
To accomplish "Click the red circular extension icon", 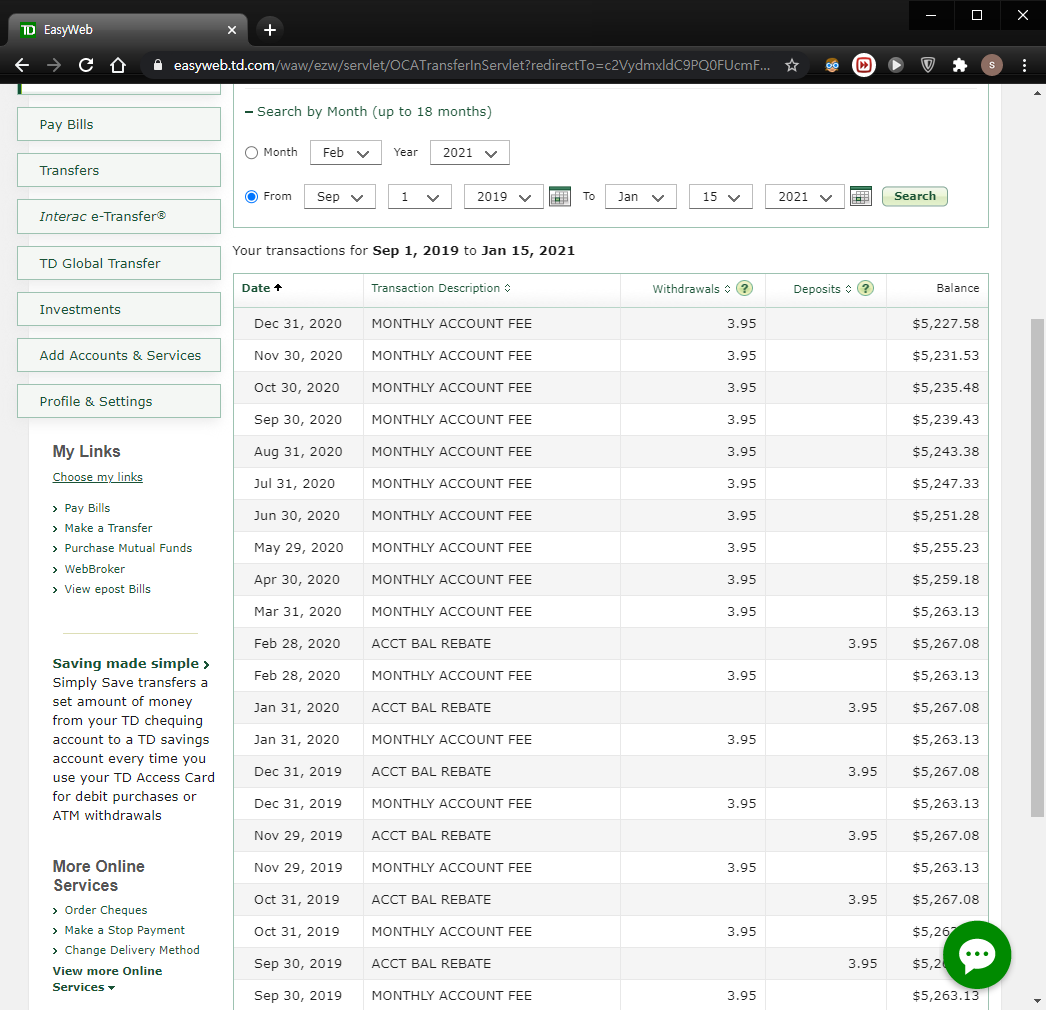I will [864, 65].
